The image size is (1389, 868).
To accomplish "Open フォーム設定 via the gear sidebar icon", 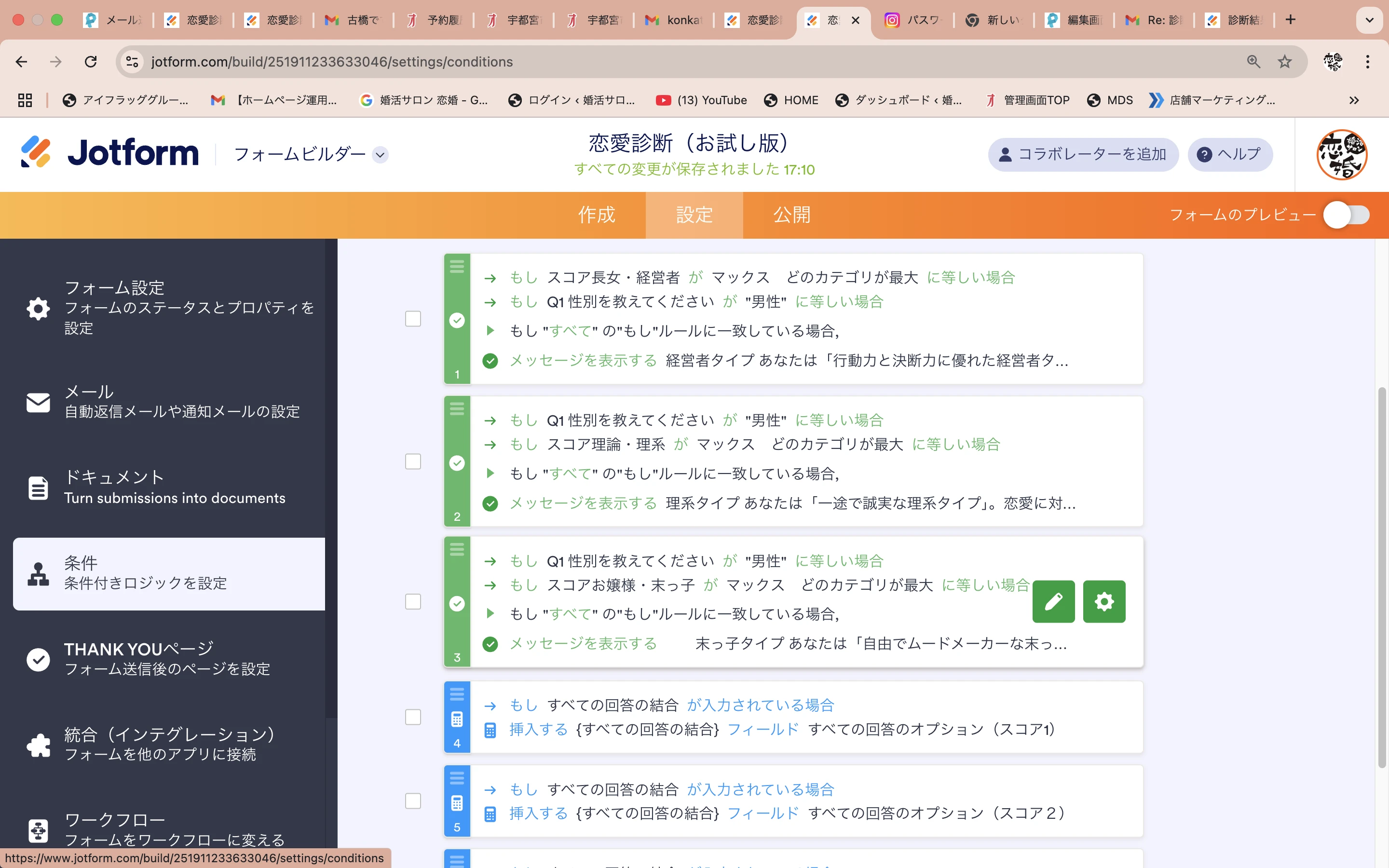I will (37, 308).
